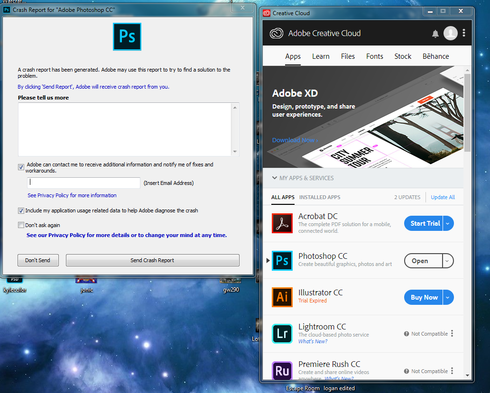Screen dimensions: 490x393
Task: Enable the Don't ask again checkbox
Action: click(21, 225)
